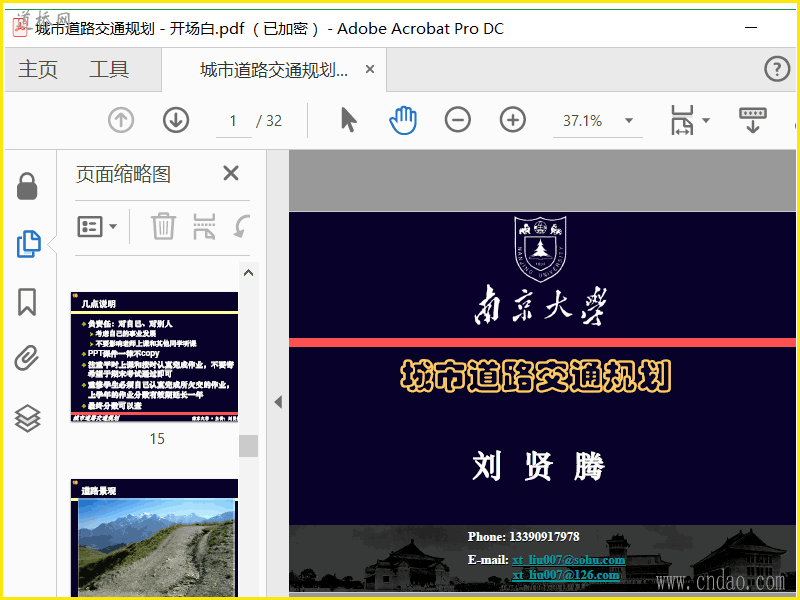Open the thumbnail options menu icon
This screenshot has width=800, height=600.
pyautogui.click(x=97, y=227)
